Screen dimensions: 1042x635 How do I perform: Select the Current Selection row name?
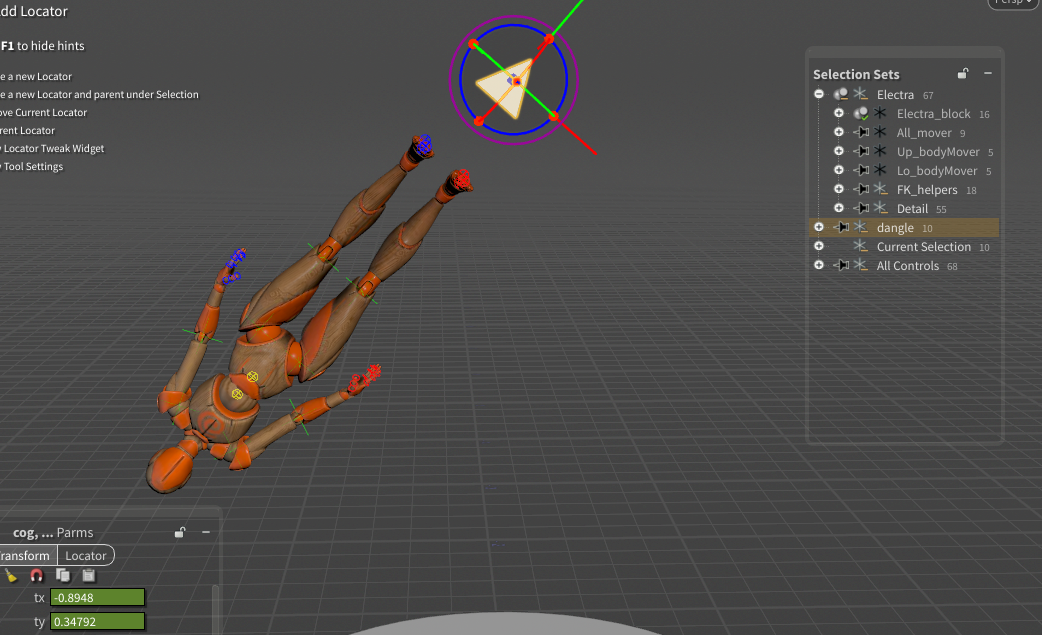coord(924,246)
